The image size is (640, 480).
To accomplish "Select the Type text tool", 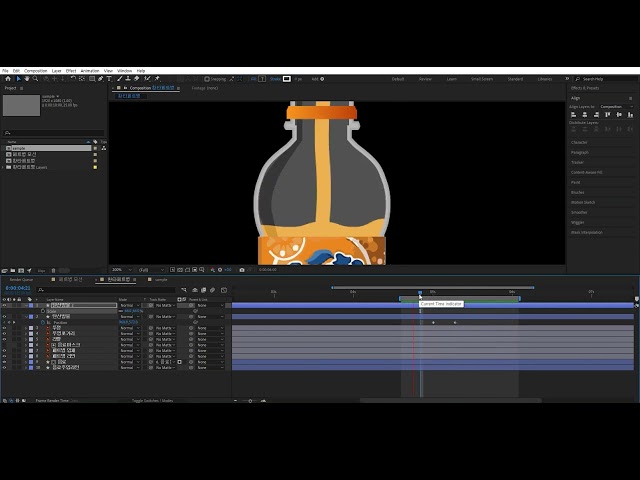I will tap(109, 79).
